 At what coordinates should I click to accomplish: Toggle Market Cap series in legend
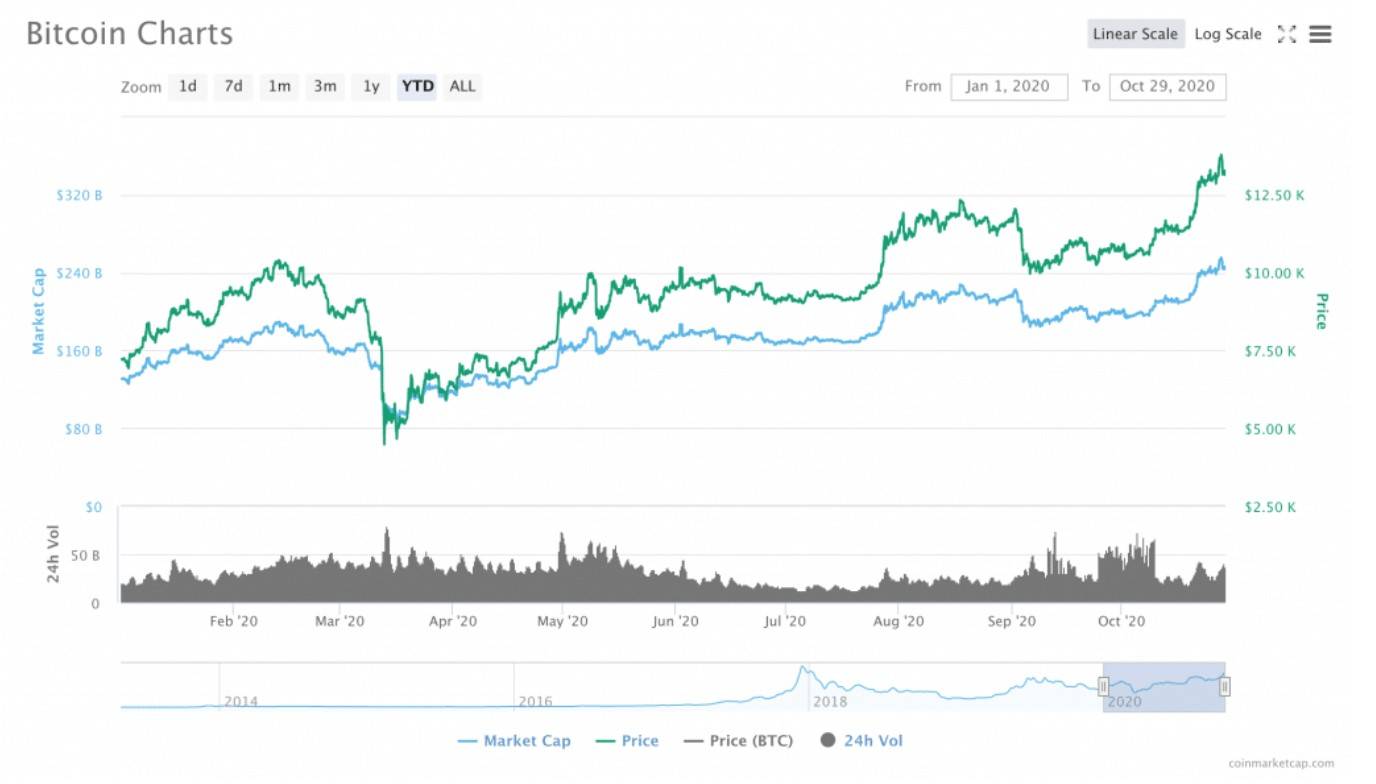(x=514, y=741)
